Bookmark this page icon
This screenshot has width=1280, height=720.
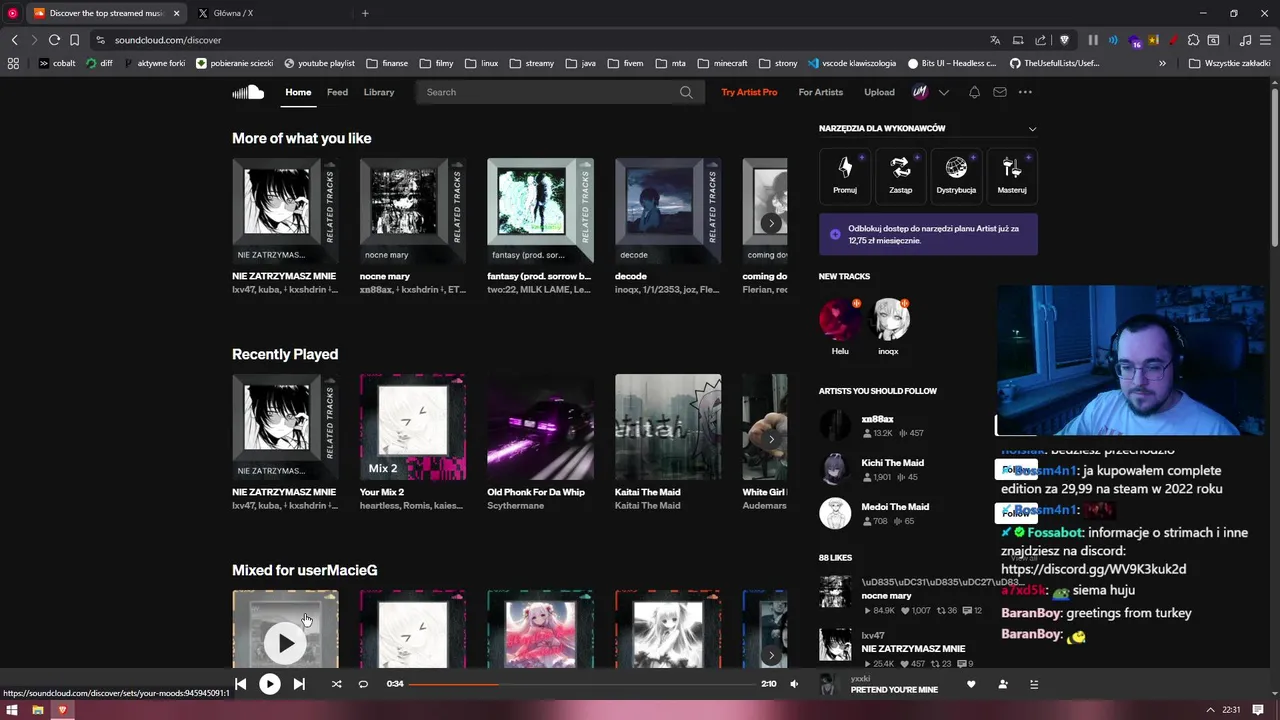point(74,40)
